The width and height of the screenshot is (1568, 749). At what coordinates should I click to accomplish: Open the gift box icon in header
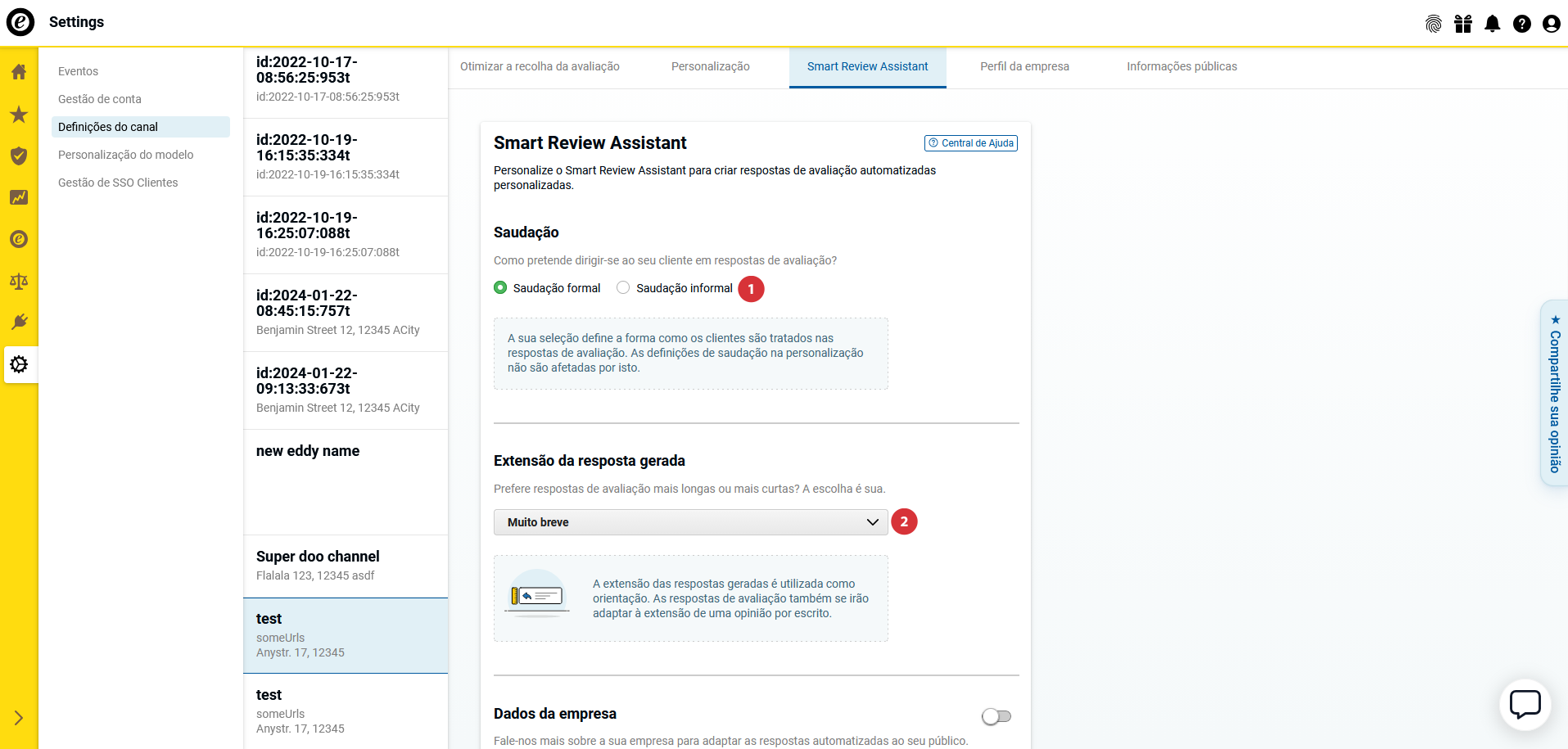point(1462,24)
